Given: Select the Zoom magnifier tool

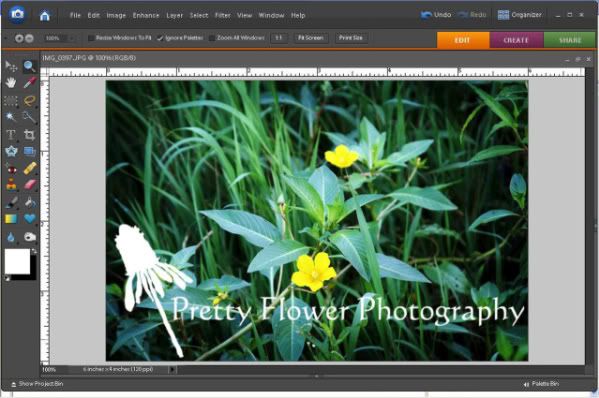Looking at the screenshot, I should tap(29, 66).
